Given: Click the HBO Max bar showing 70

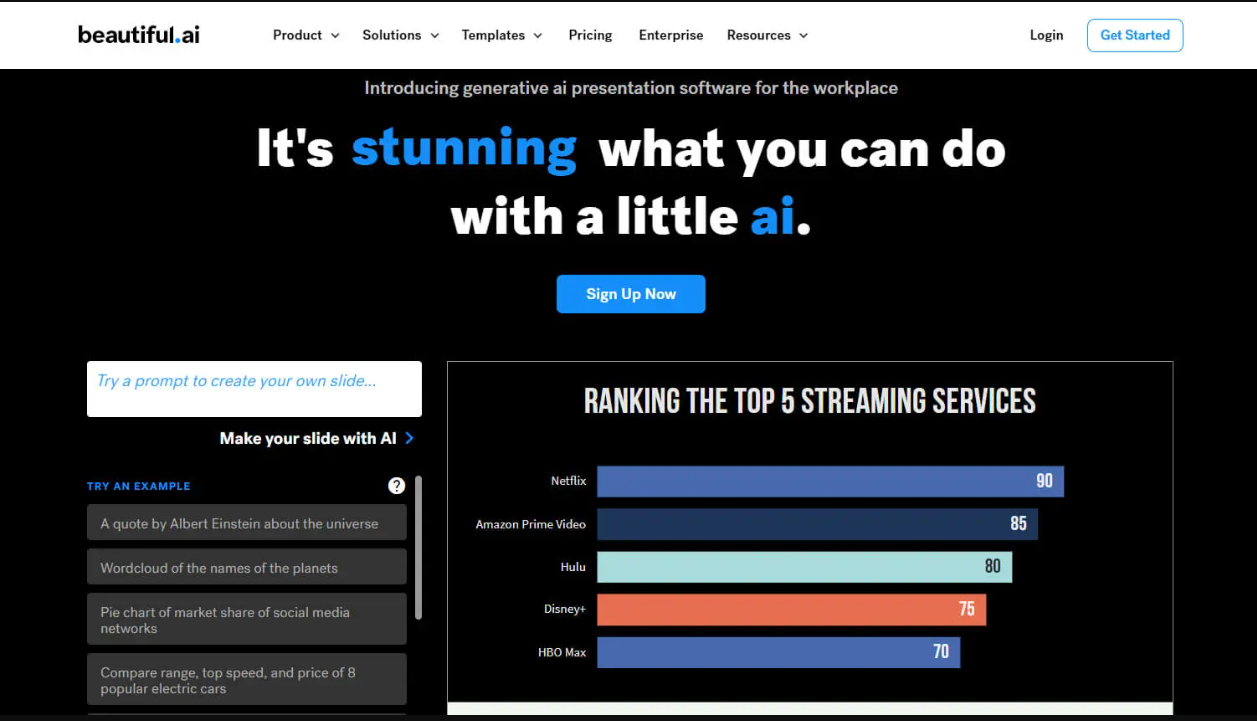Looking at the screenshot, I should pos(778,653).
